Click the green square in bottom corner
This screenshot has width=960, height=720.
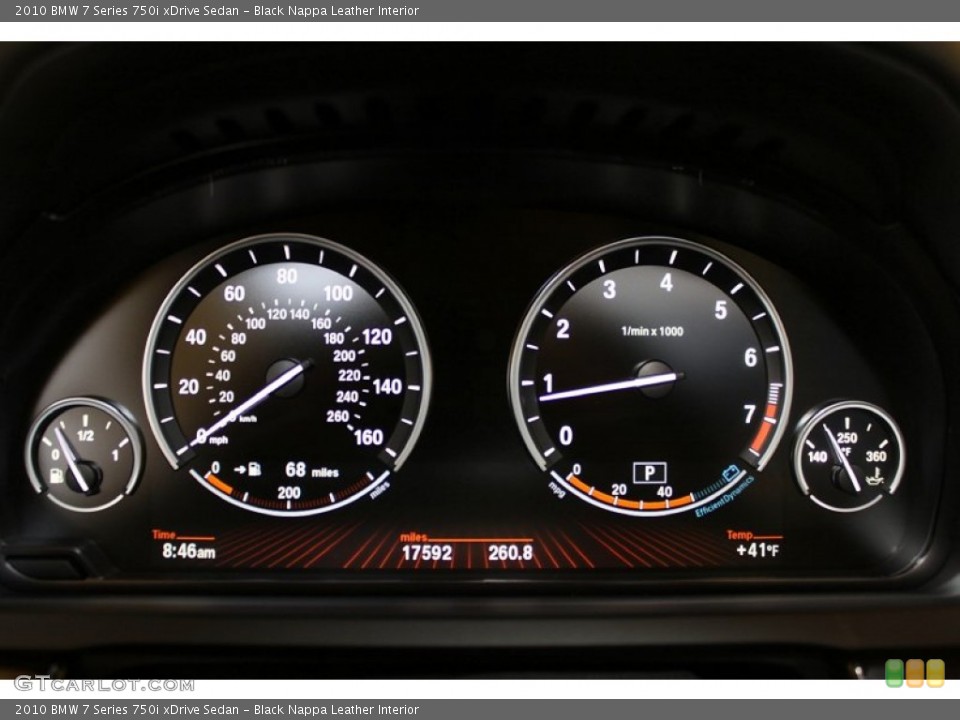(x=894, y=673)
